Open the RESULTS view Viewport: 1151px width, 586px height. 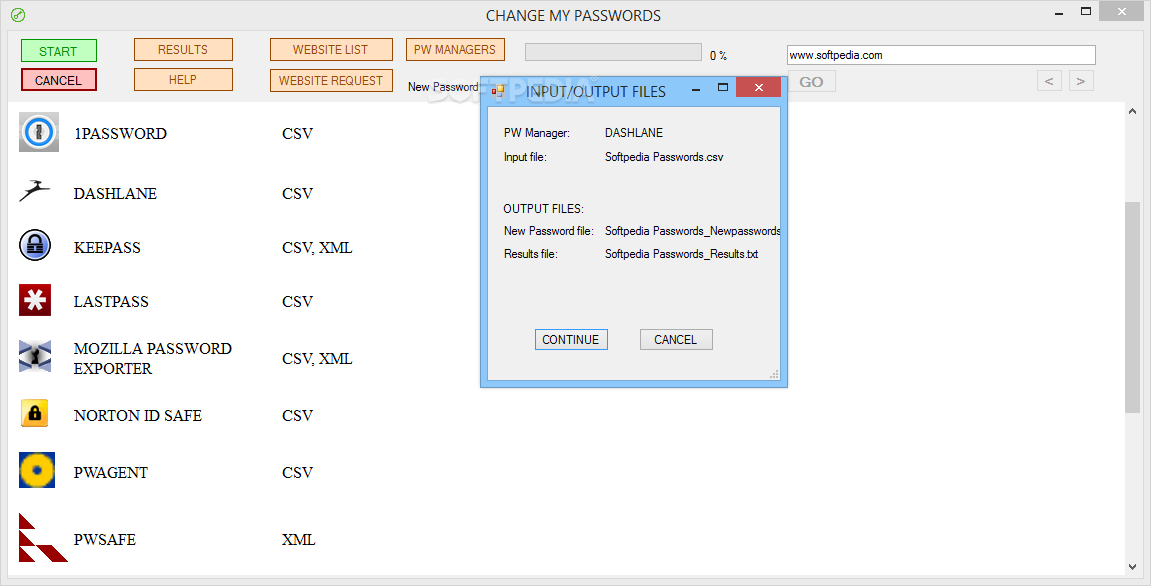[183, 49]
